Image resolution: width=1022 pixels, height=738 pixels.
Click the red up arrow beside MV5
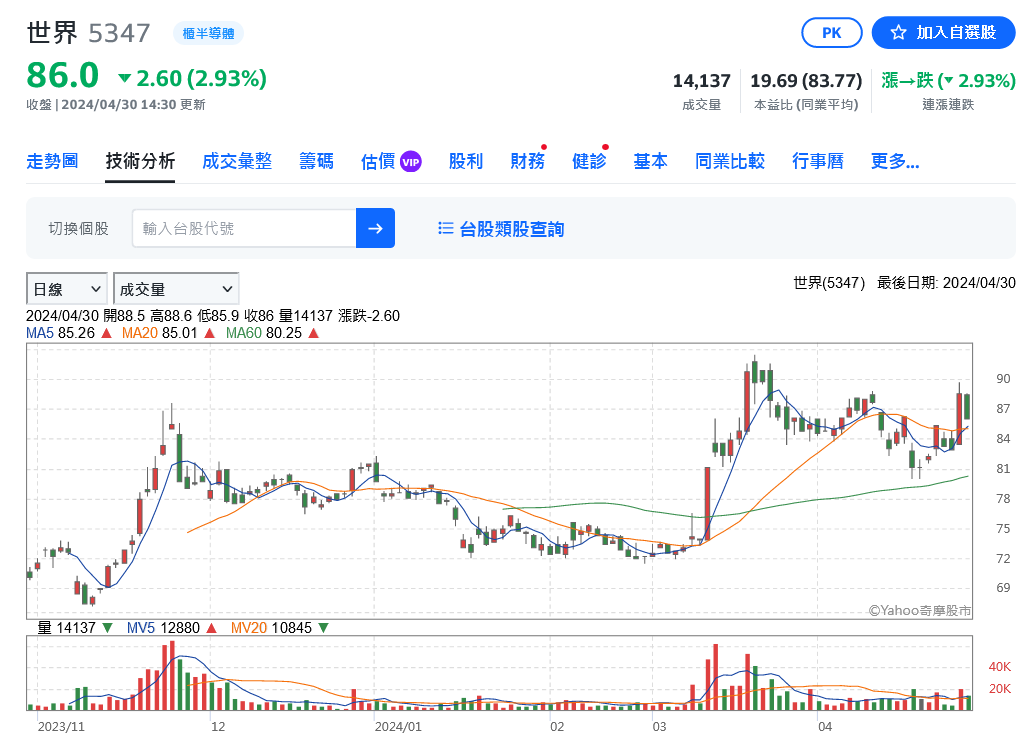tap(211, 628)
